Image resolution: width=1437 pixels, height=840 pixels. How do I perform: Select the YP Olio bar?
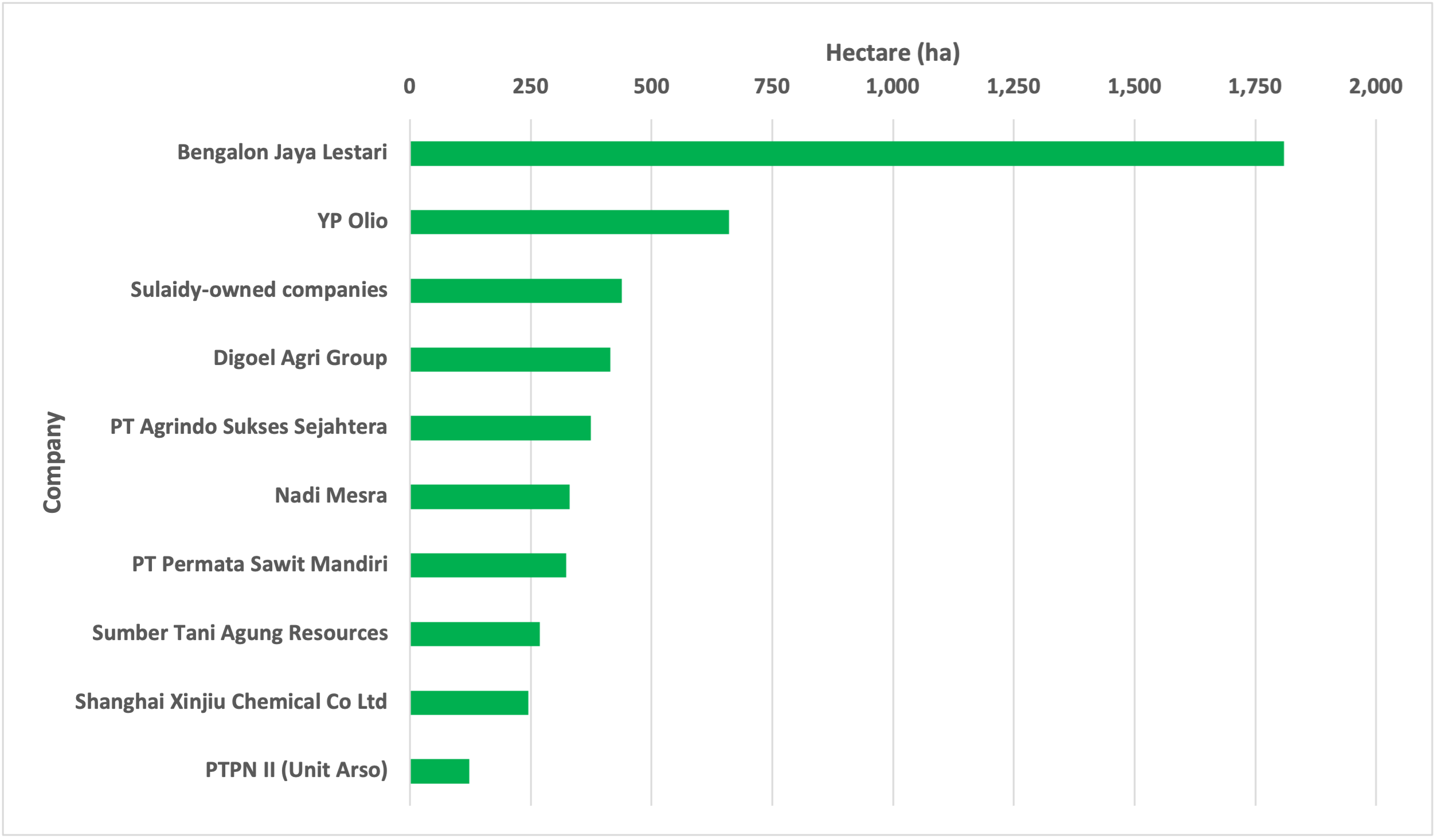point(569,222)
